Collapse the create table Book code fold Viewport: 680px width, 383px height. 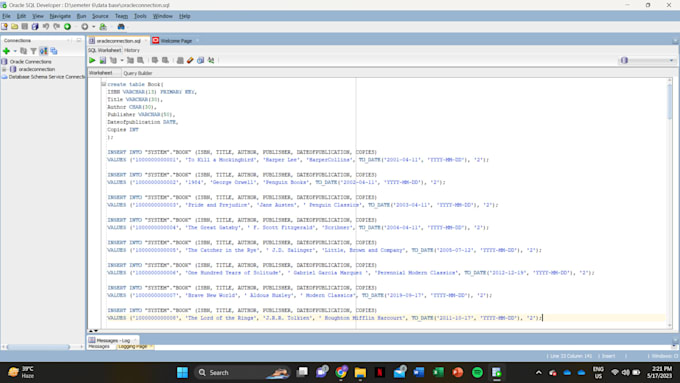(x=104, y=84)
